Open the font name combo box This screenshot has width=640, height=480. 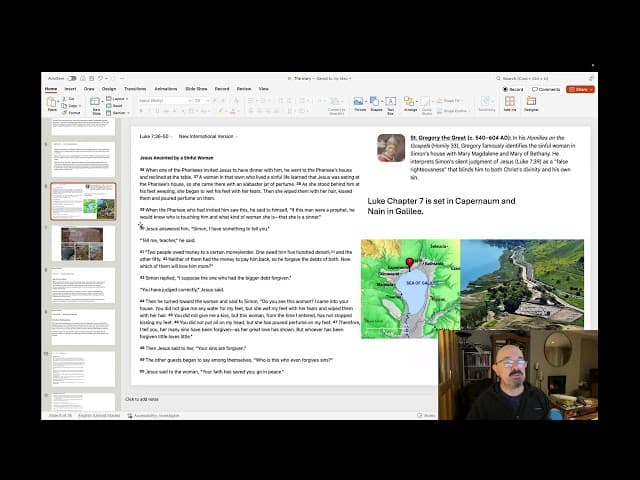(x=160, y=100)
